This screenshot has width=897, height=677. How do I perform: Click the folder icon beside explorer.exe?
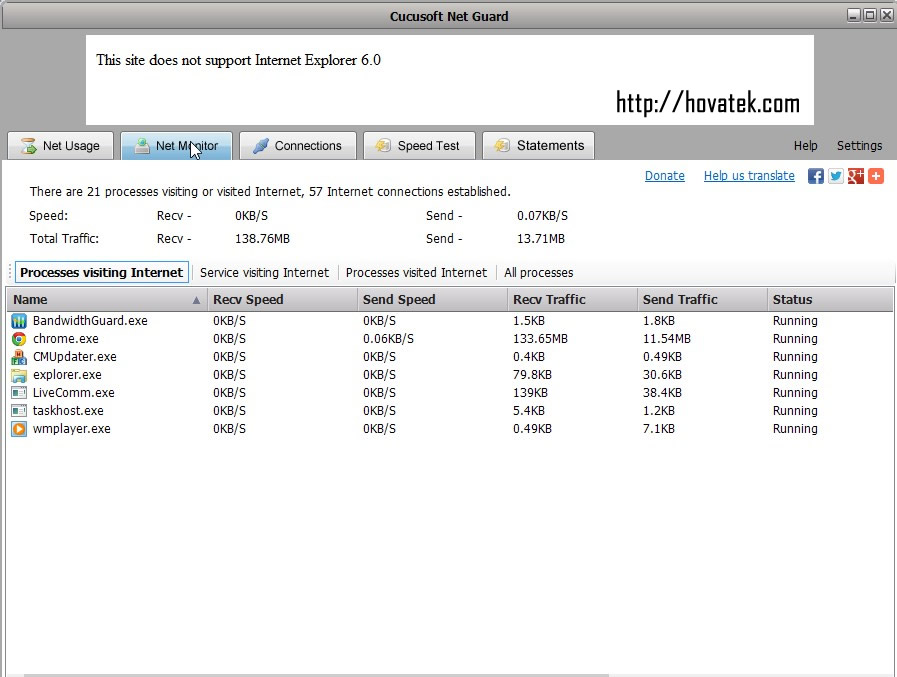[18, 374]
